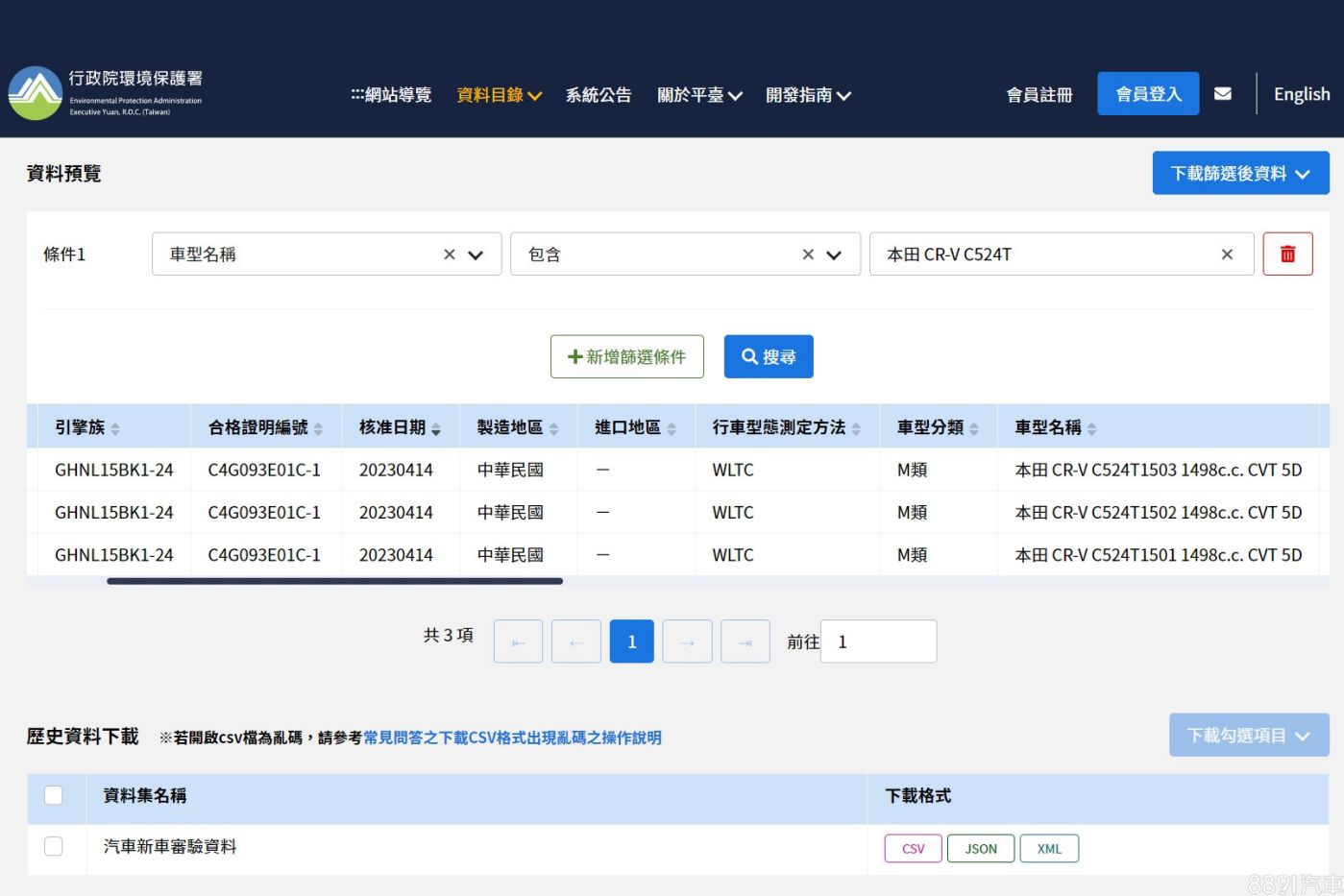The height and width of the screenshot is (896, 1344).
Task: Toggle the select-all checkbox beside 資料集名稱
Action: tap(54, 795)
